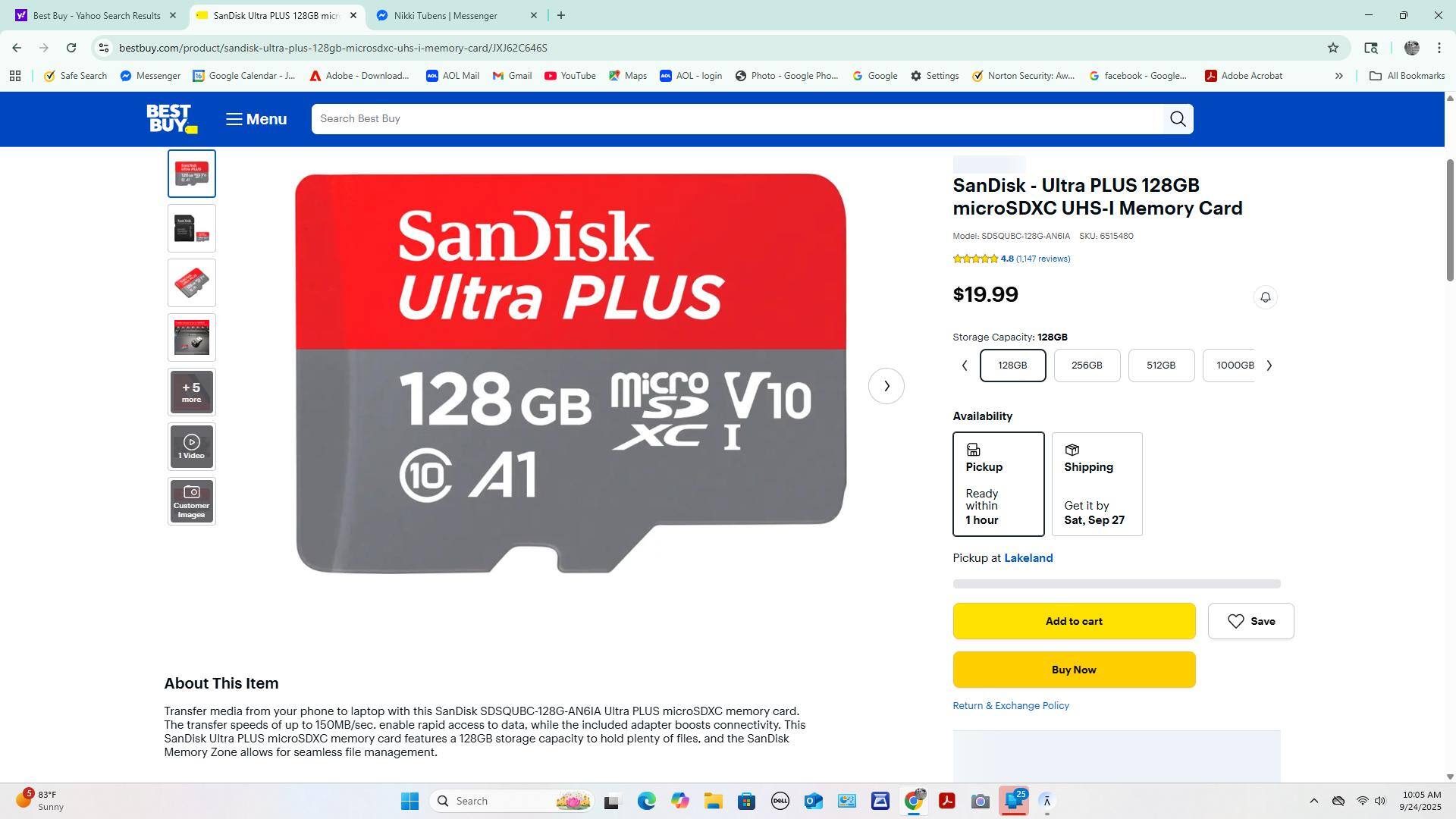Open the Best Buy Menu
Screen dimensions: 1456x819
[256, 119]
